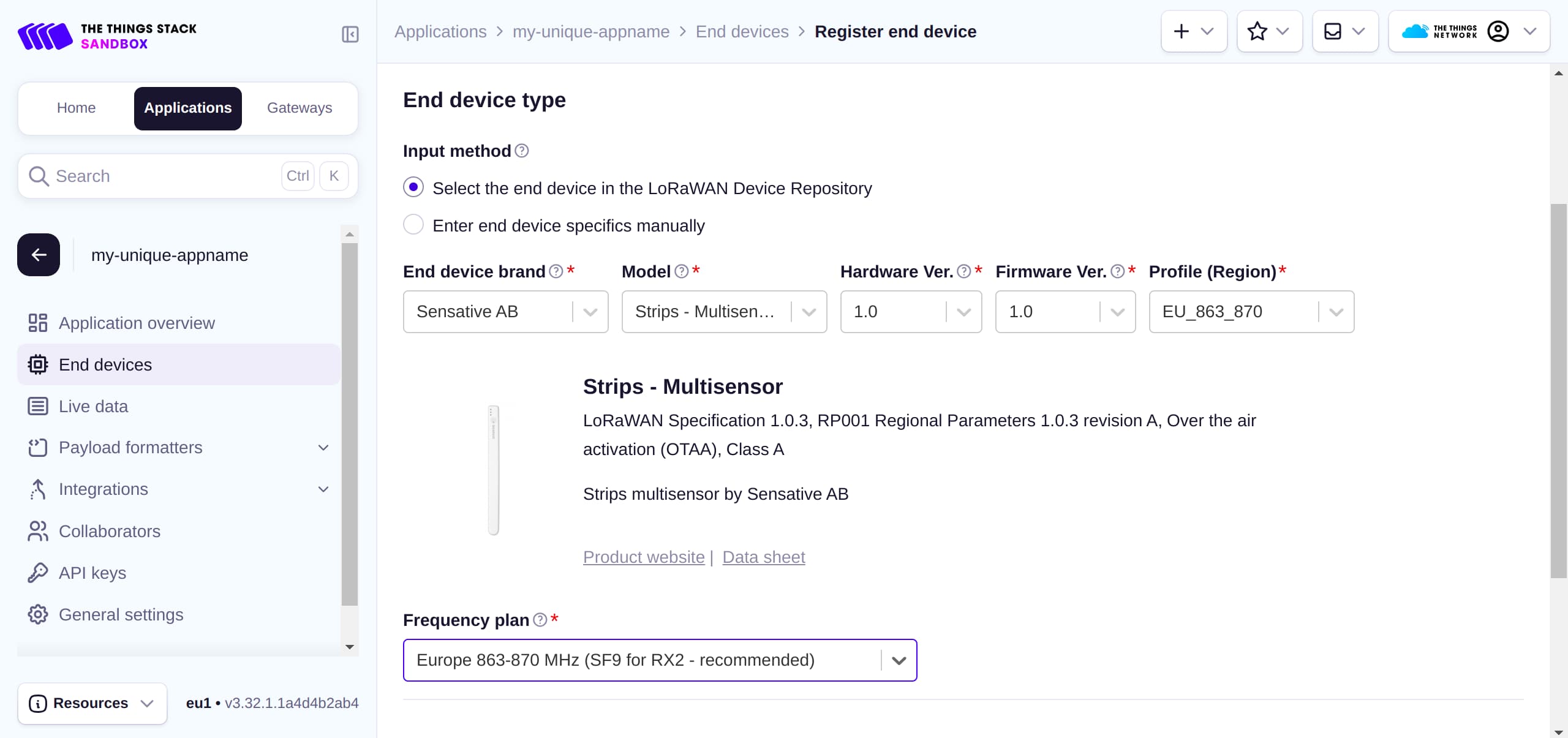Click the back arrow next to my-unique-appname
Screen dimensions: 1568x738
point(38,254)
